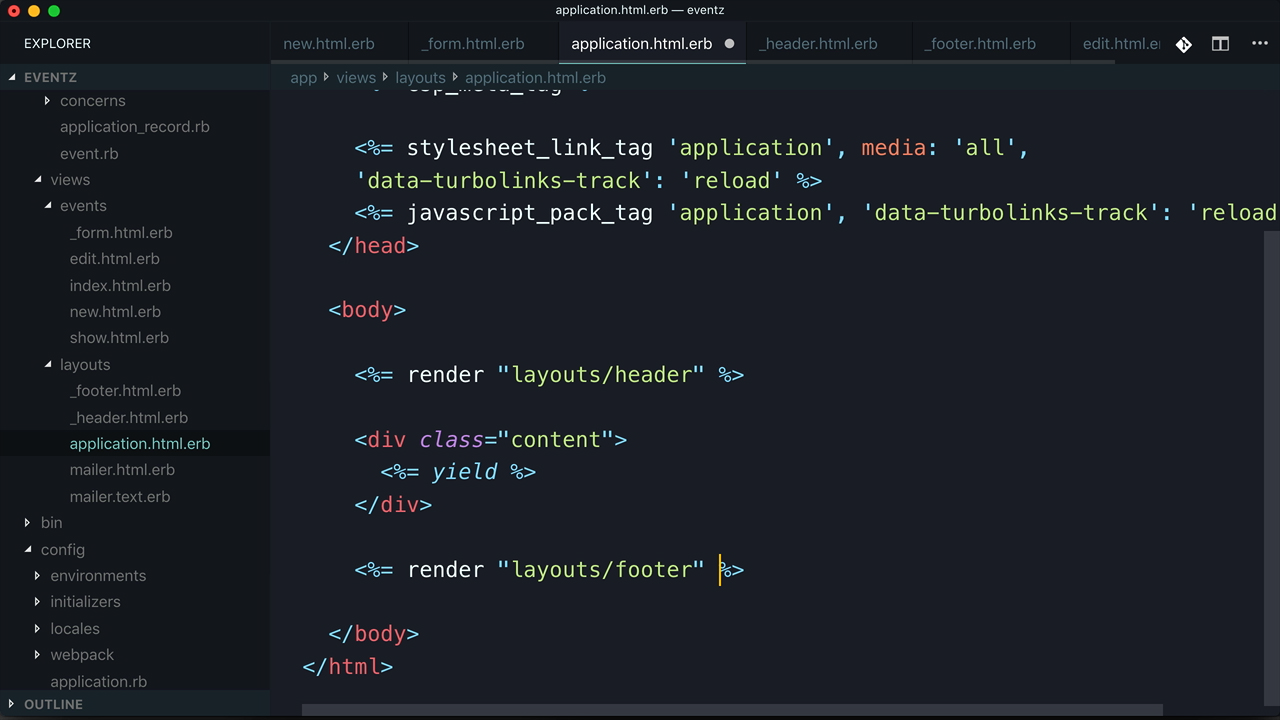Click the div class="content" line

click(x=491, y=440)
